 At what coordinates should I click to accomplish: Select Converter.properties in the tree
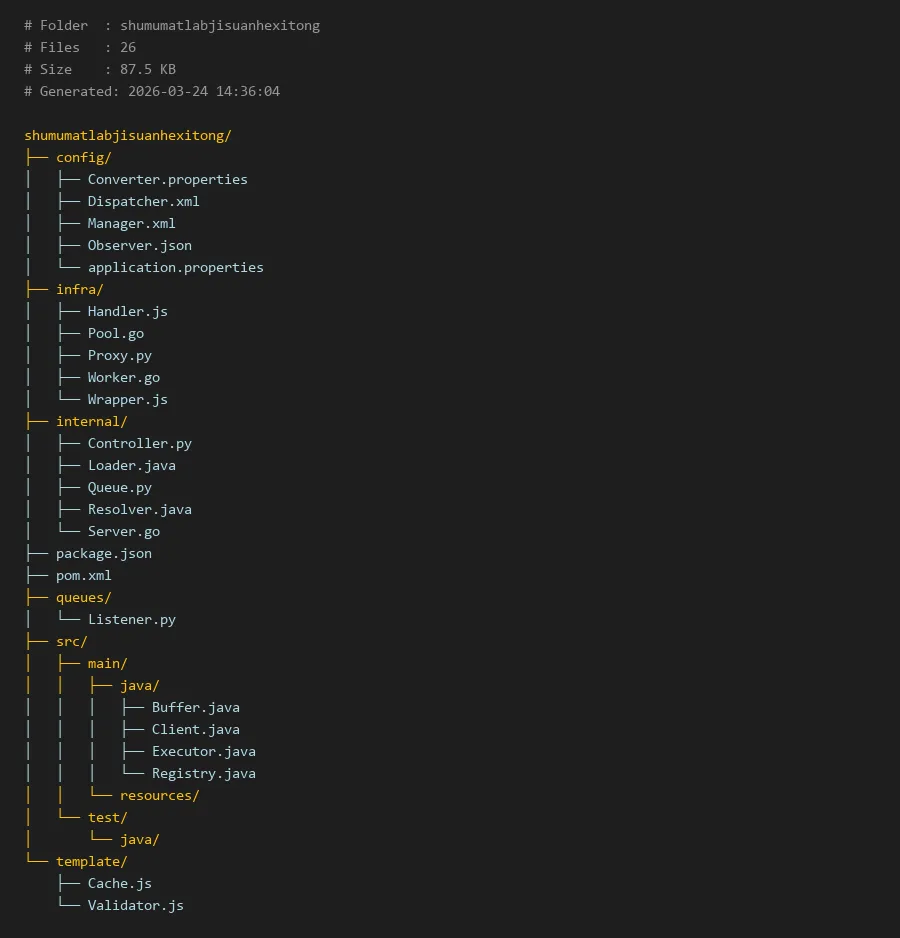[x=167, y=179]
